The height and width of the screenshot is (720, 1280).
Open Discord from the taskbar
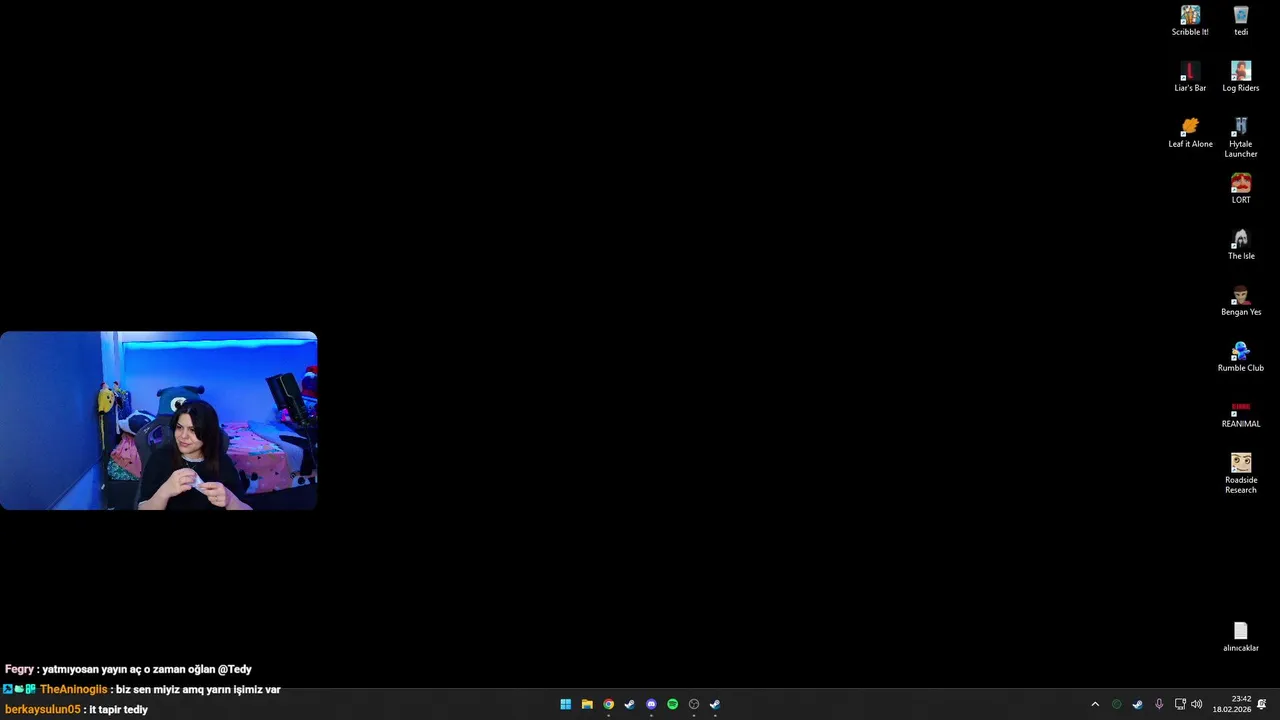click(651, 704)
